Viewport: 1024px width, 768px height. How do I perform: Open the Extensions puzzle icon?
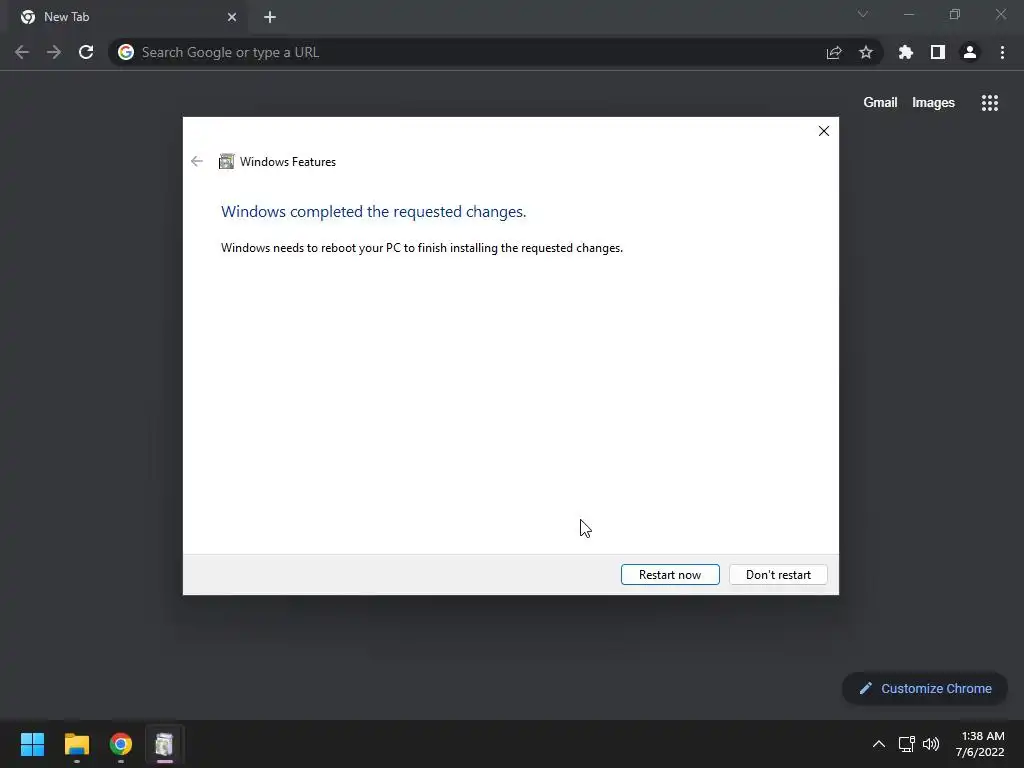906,52
